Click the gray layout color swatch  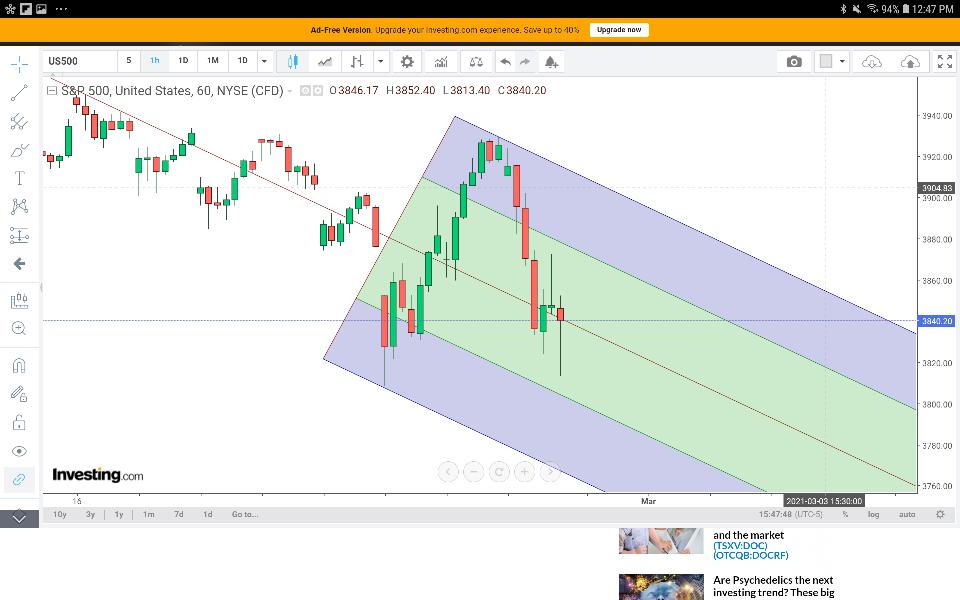[826, 61]
